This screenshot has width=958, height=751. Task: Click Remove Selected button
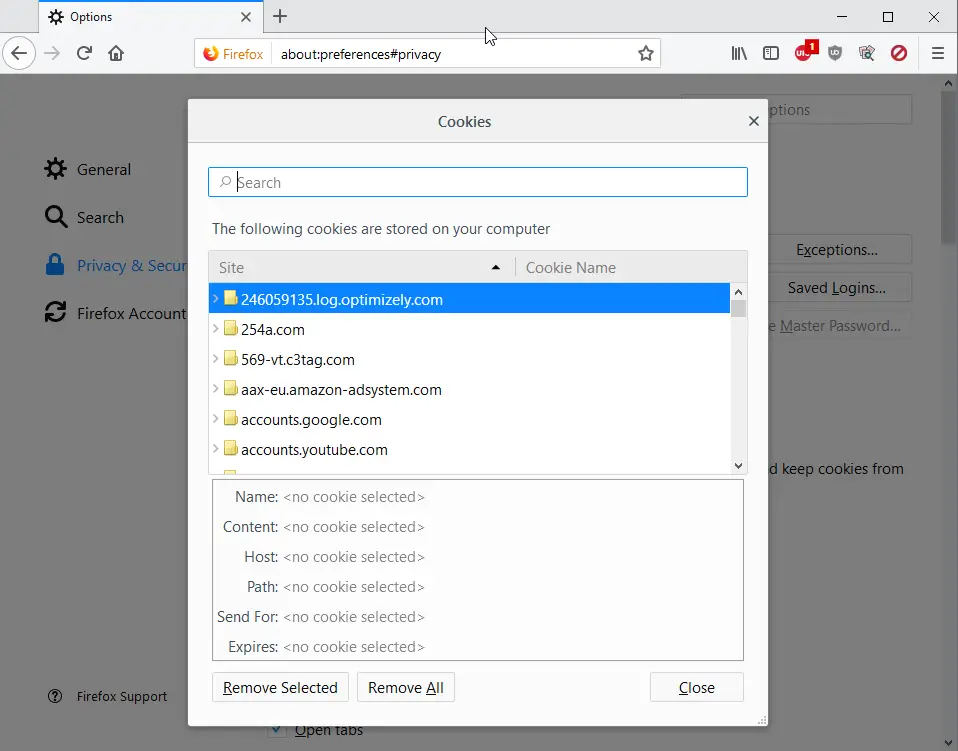(280, 687)
